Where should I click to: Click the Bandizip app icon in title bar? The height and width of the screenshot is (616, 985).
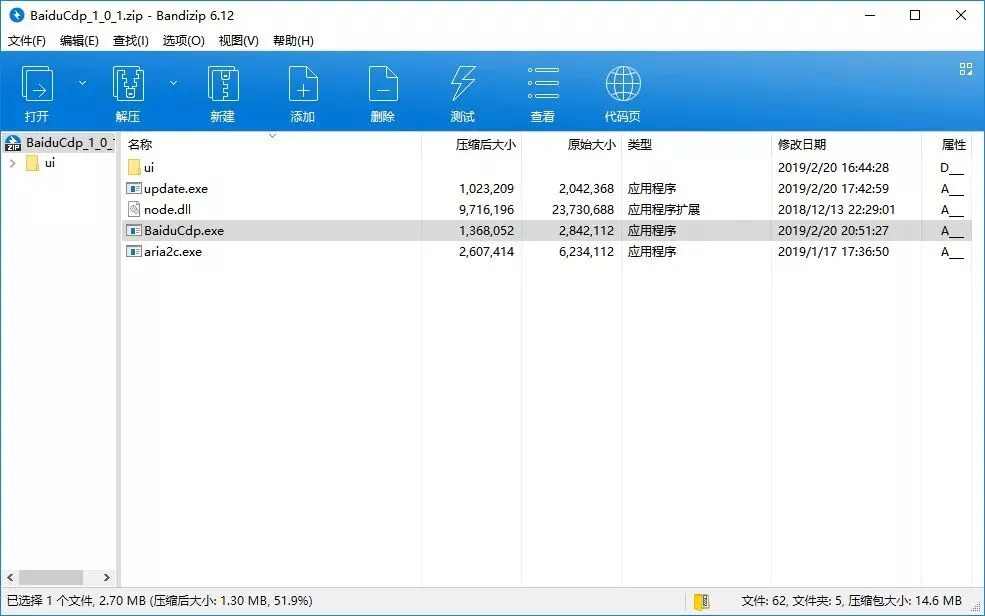tap(16, 15)
